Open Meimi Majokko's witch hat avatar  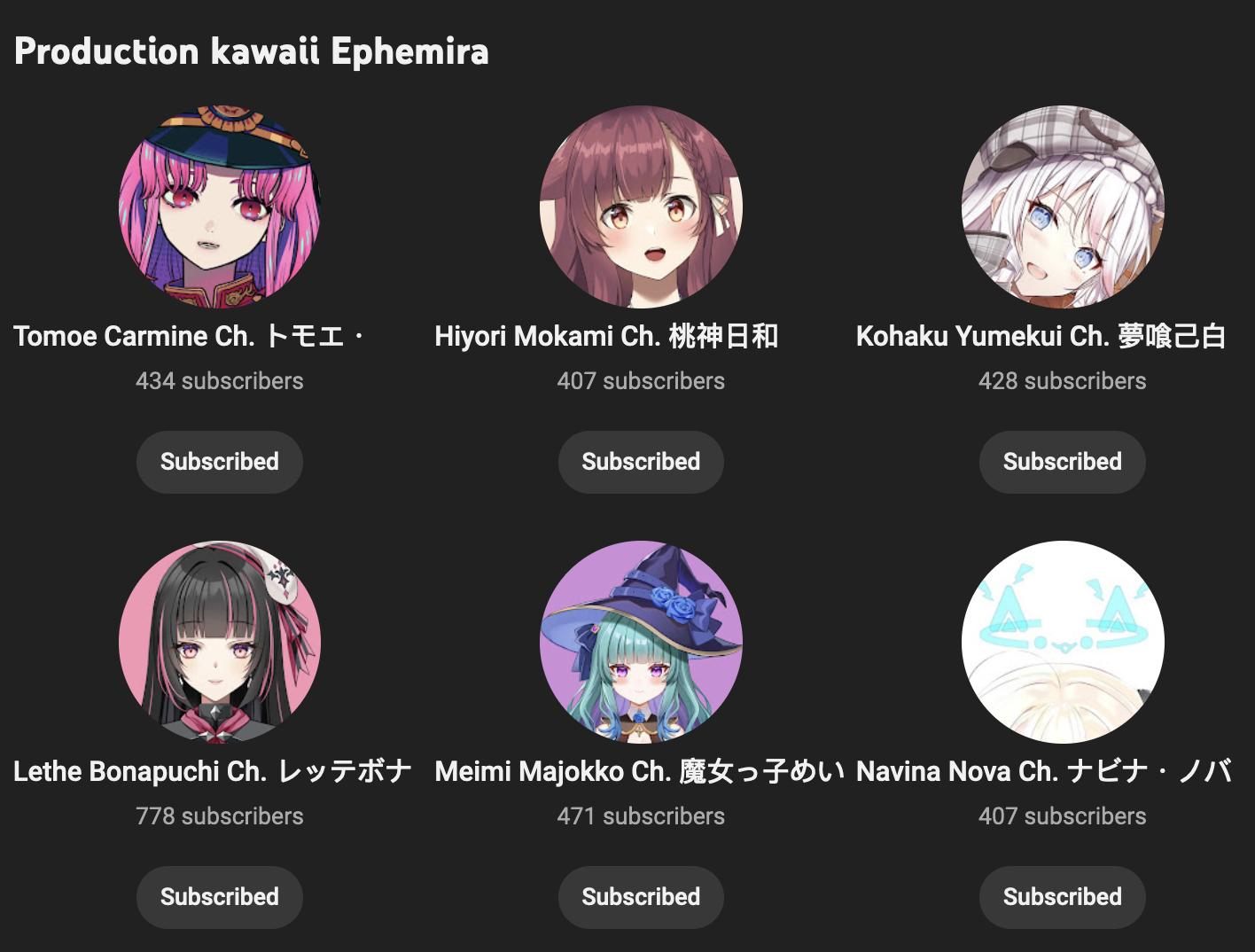point(641,642)
